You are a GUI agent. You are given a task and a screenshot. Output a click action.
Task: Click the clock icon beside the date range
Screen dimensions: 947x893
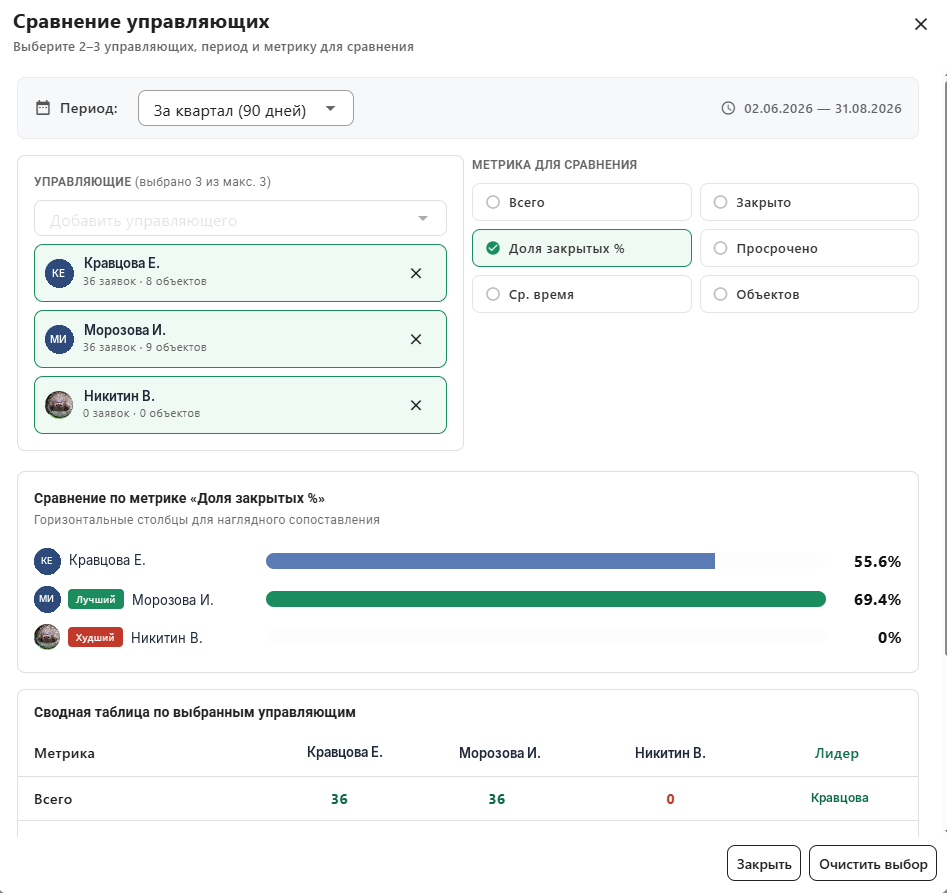[728, 108]
